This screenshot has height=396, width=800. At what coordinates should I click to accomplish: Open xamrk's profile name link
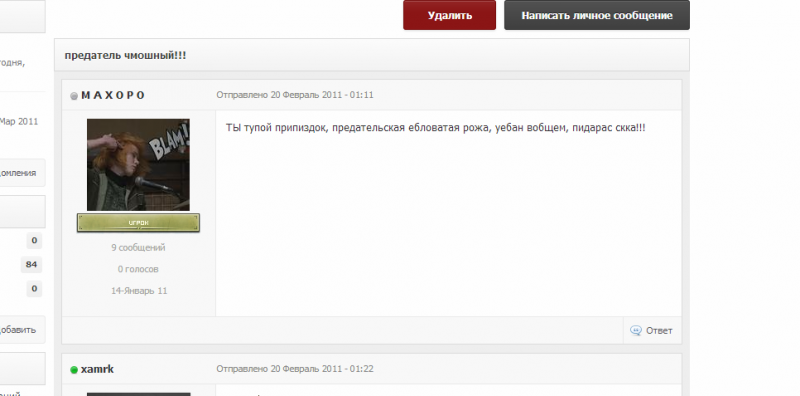[x=97, y=369]
